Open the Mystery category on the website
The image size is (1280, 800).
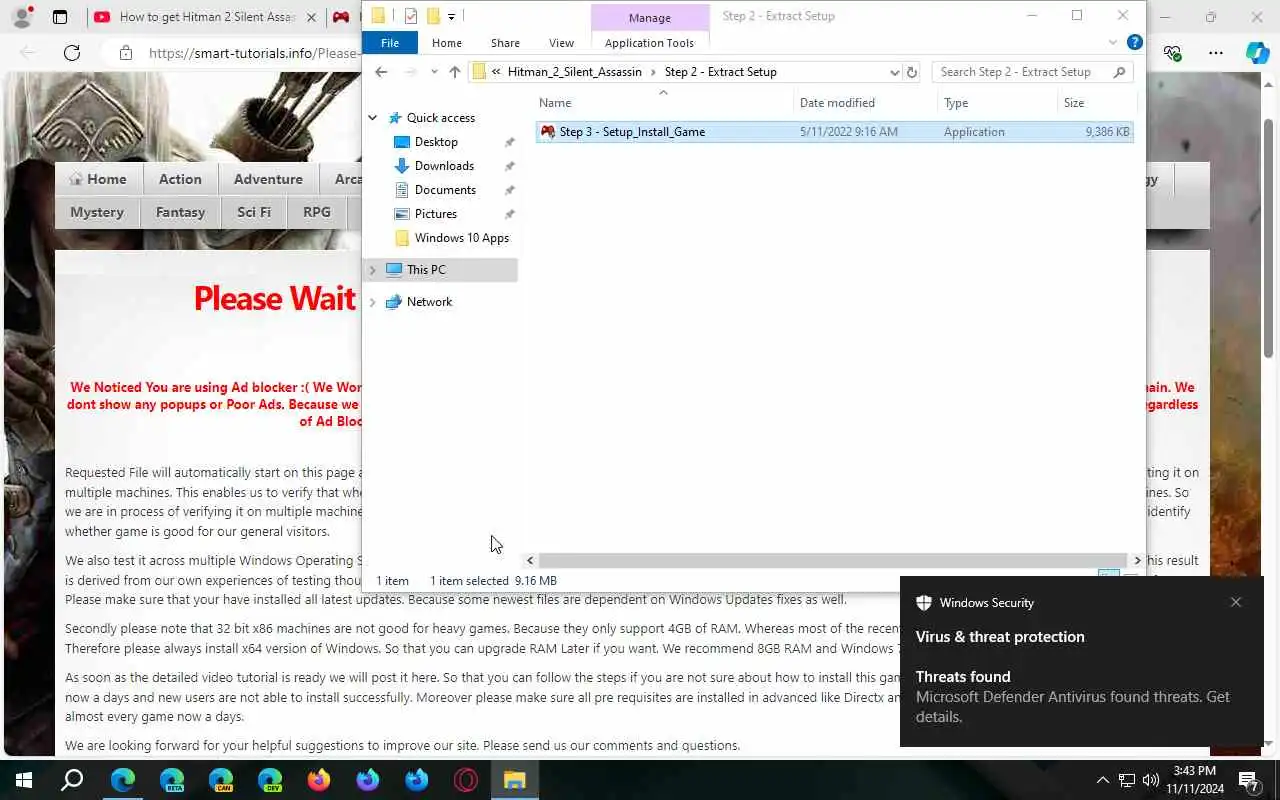pyautogui.click(x=97, y=212)
